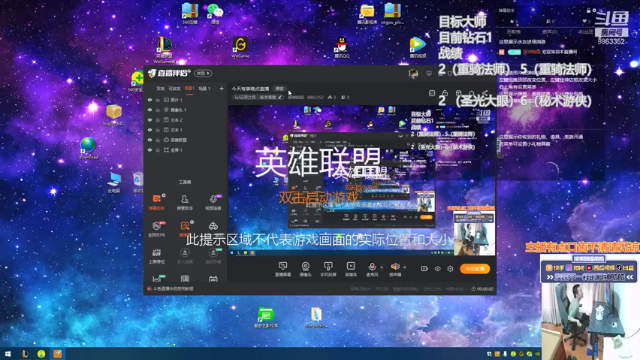Select the 全屏 1 source row
The image size is (640, 360).
(x=186, y=150)
